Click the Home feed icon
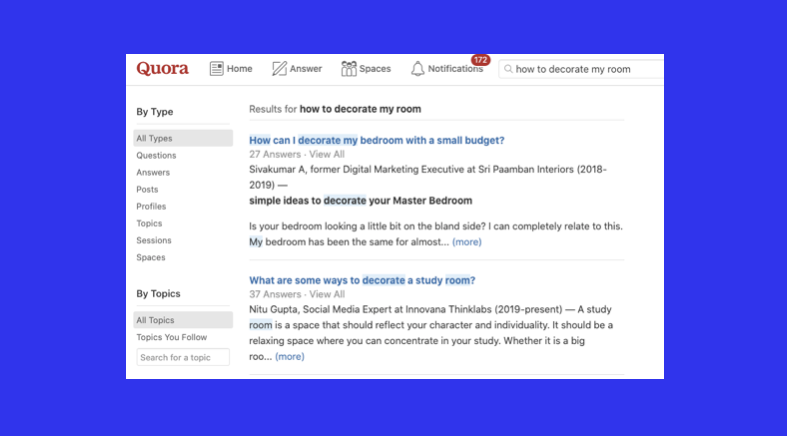The image size is (787, 436). point(216,69)
